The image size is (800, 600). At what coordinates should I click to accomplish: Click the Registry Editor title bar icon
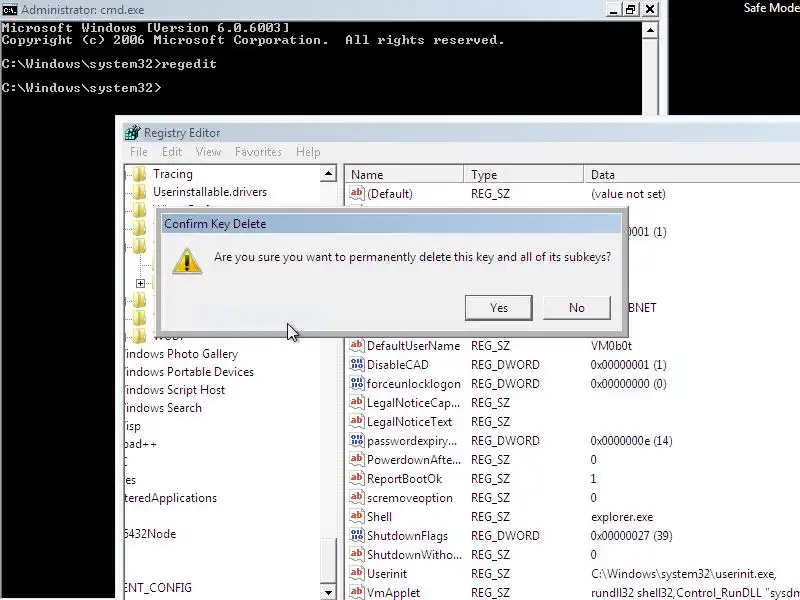tap(133, 133)
